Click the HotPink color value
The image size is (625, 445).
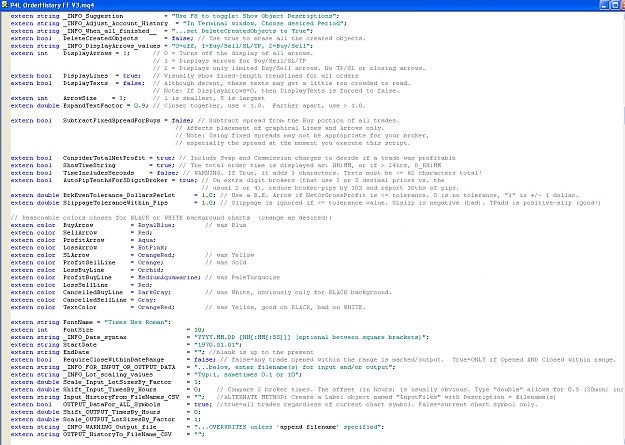151,248
